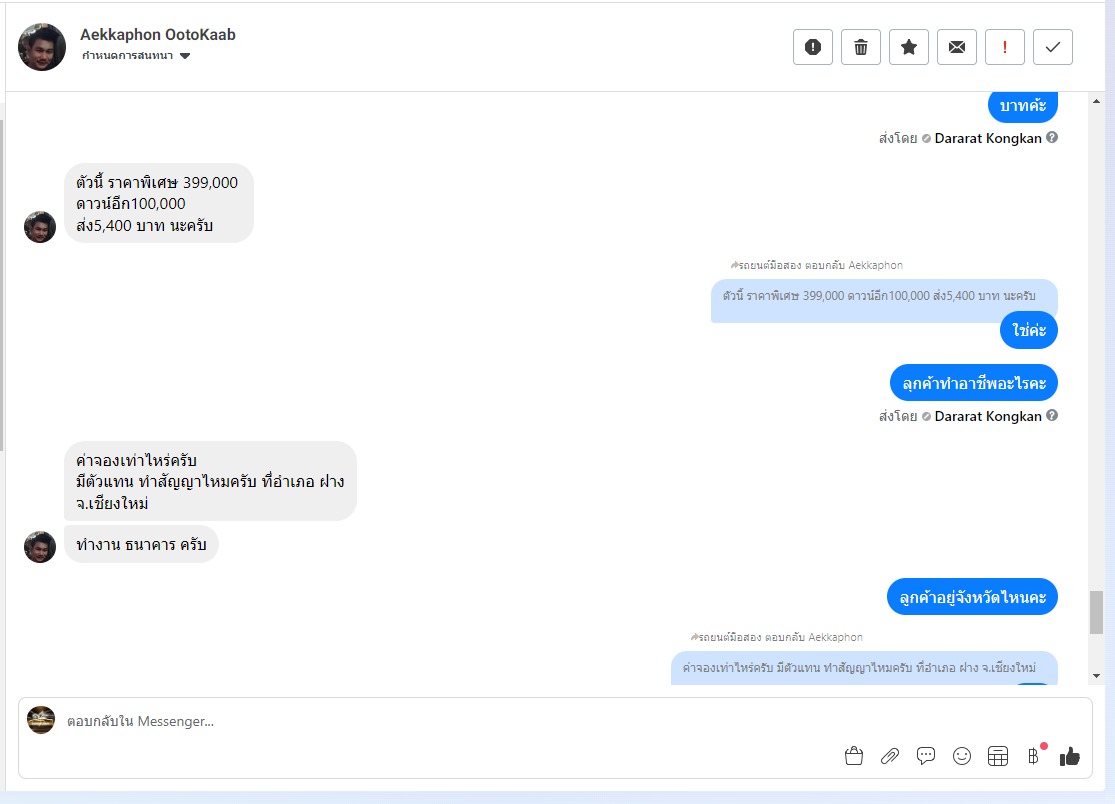Image resolution: width=1115 pixels, height=804 pixels.
Task: Open the emoji picker smiley icon
Action: (x=961, y=756)
